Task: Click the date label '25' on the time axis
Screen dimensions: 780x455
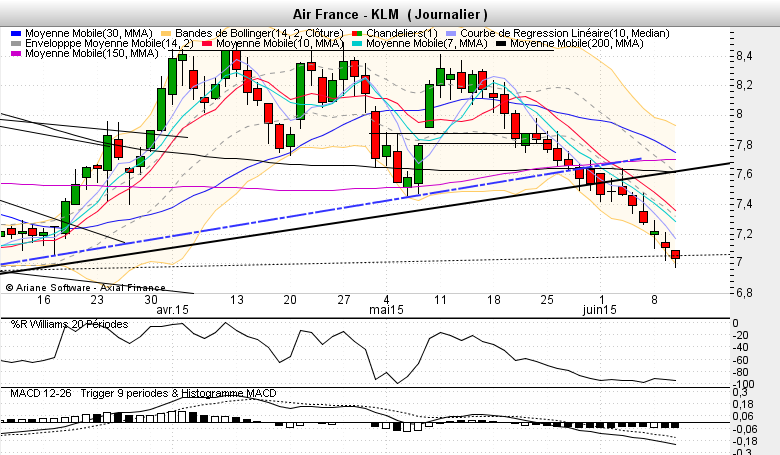Action: click(x=547, y=299)
